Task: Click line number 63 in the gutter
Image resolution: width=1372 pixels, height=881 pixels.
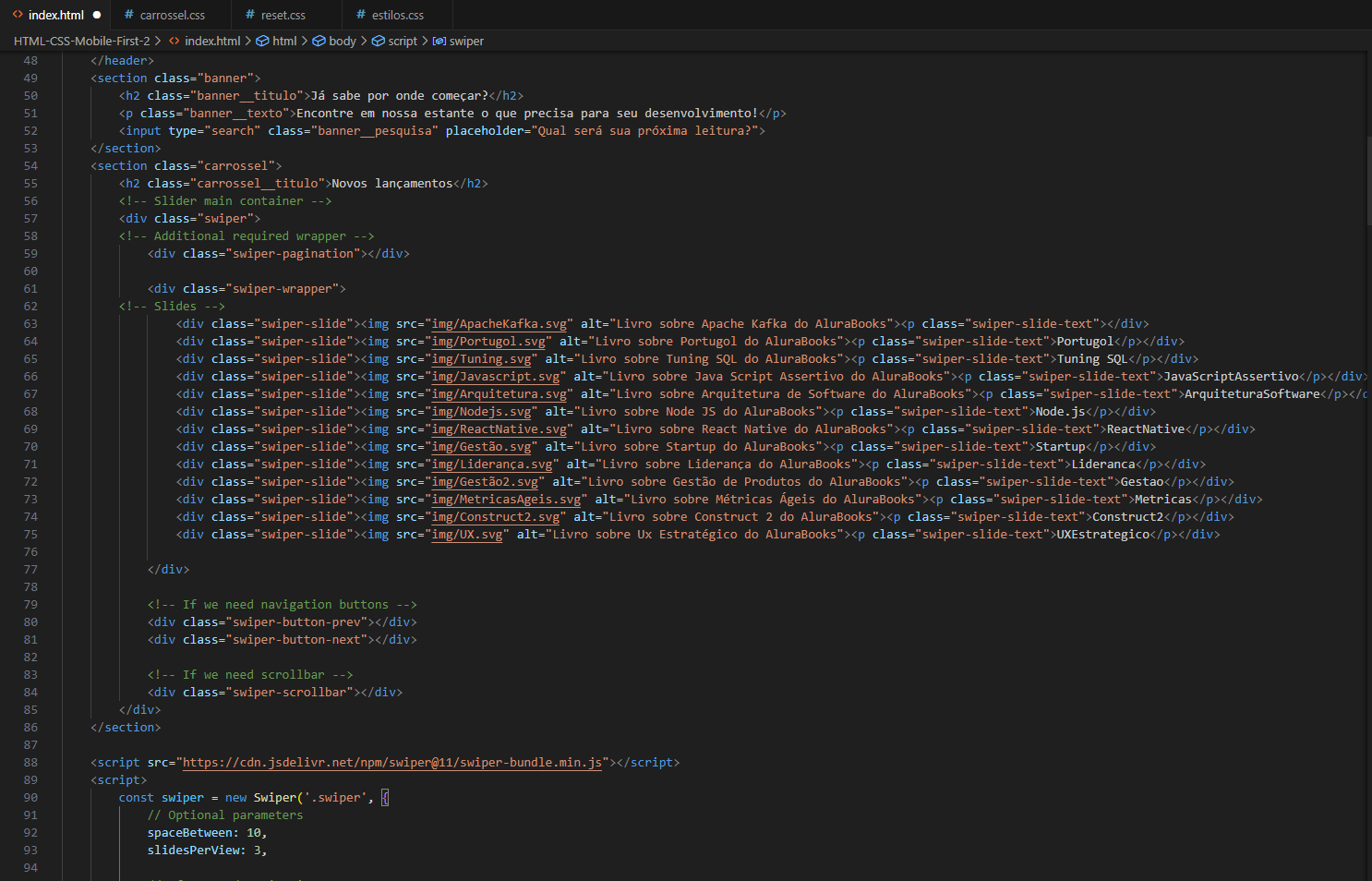Action: (x=30, y=324)
